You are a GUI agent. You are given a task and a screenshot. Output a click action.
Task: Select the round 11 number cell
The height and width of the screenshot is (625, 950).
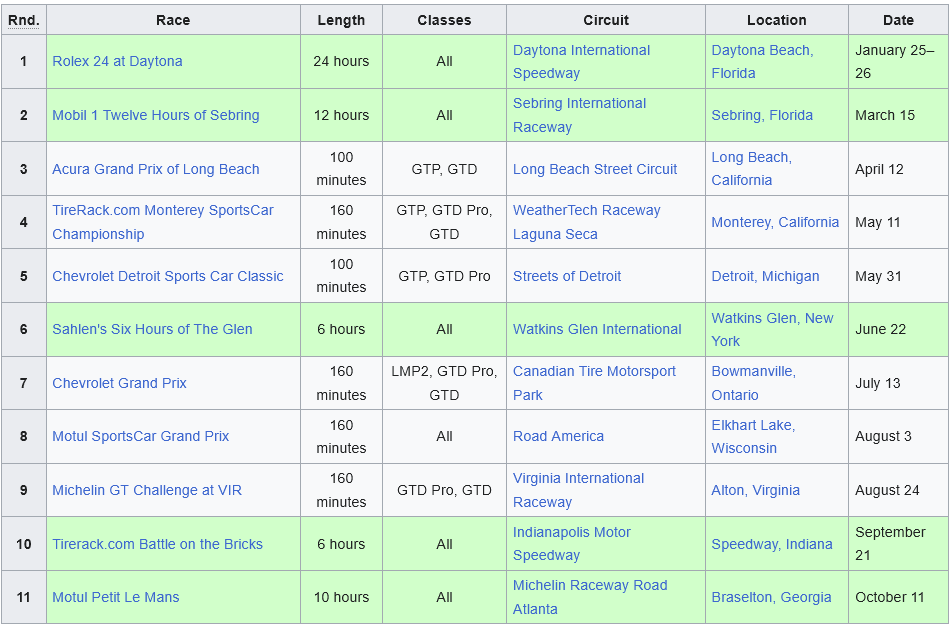pos(24,597)
